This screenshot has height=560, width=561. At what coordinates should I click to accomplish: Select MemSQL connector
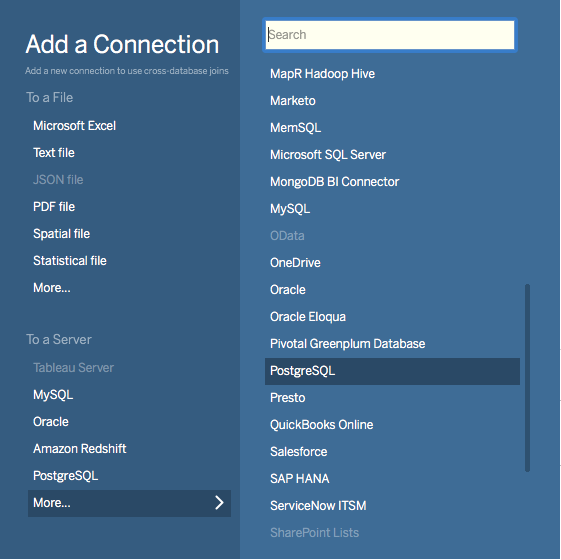point(296,128)
